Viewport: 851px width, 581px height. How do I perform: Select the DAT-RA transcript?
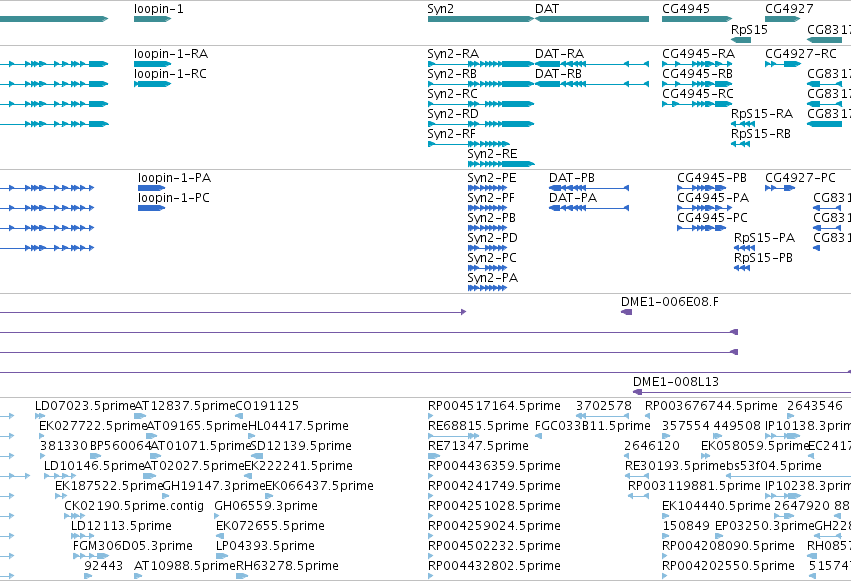point(592,64)
